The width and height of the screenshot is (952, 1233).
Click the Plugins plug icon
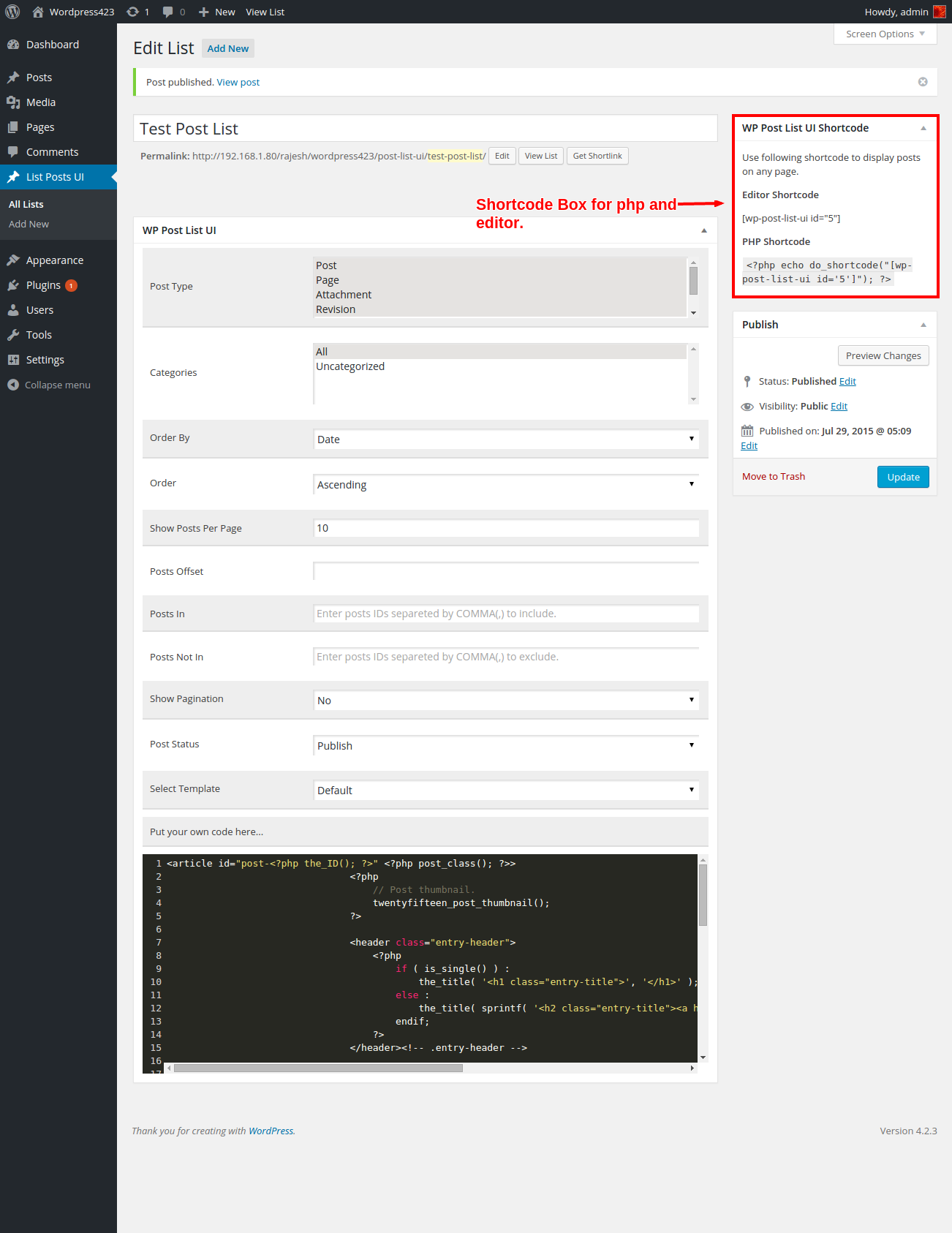13,285
